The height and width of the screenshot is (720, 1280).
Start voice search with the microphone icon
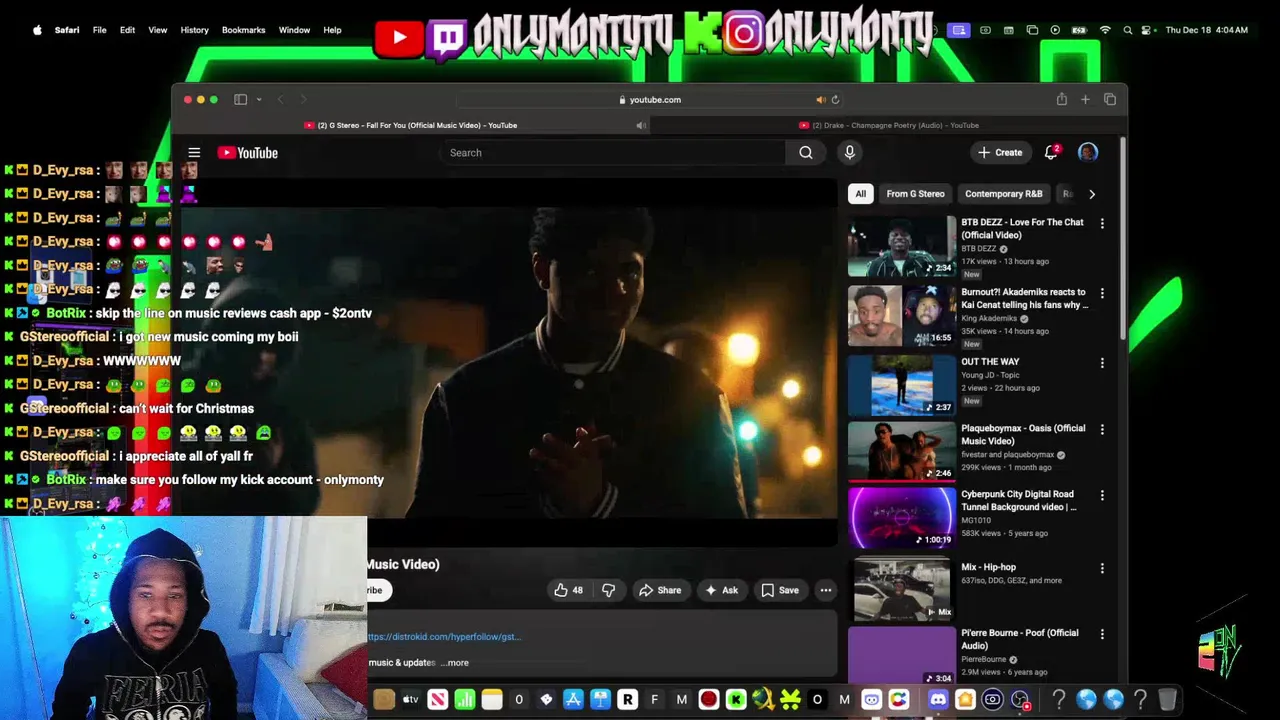[x=849, y=152]
